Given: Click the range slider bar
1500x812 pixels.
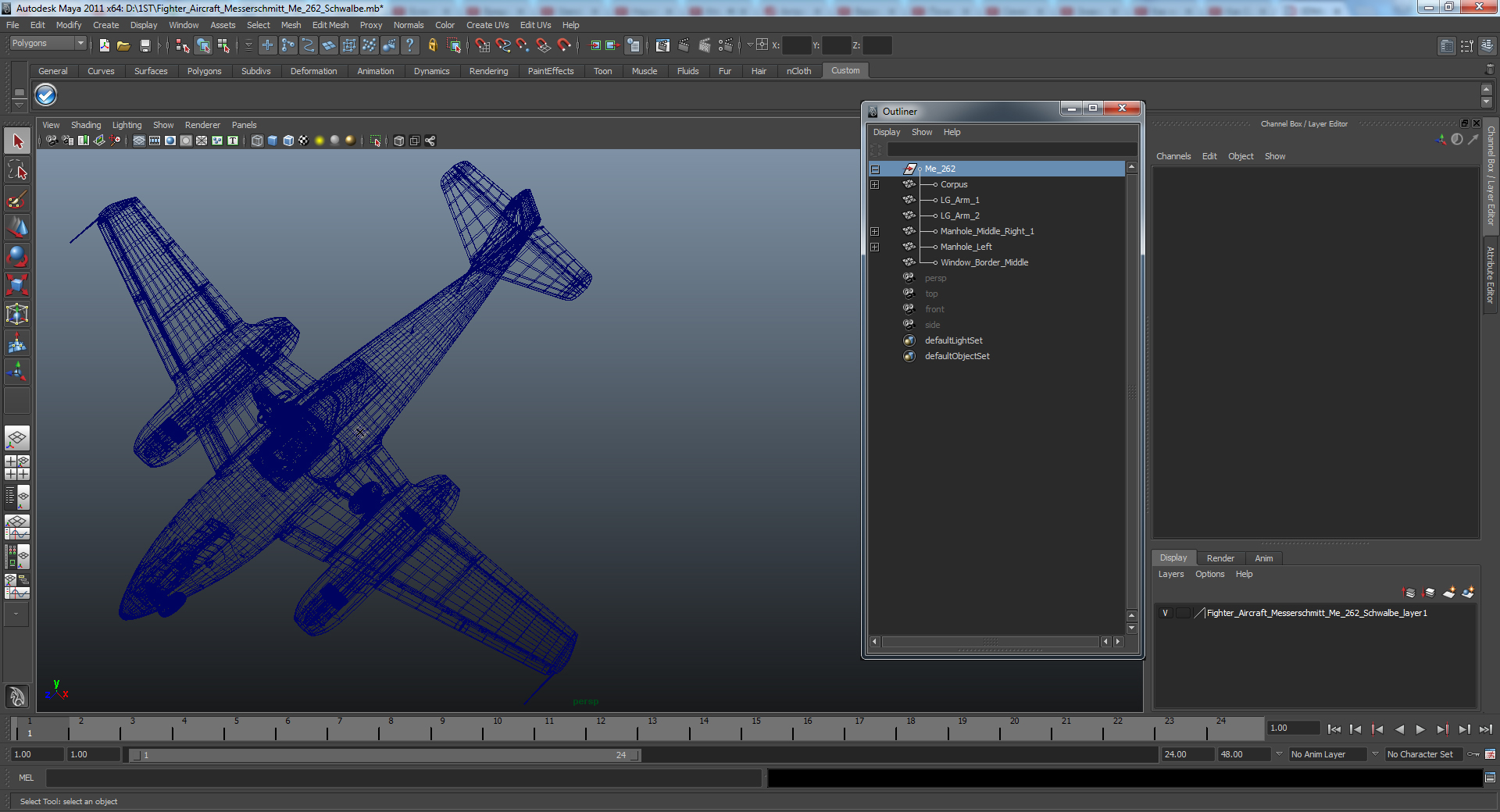Looking at the screenshot, I should tap(384, 755).
